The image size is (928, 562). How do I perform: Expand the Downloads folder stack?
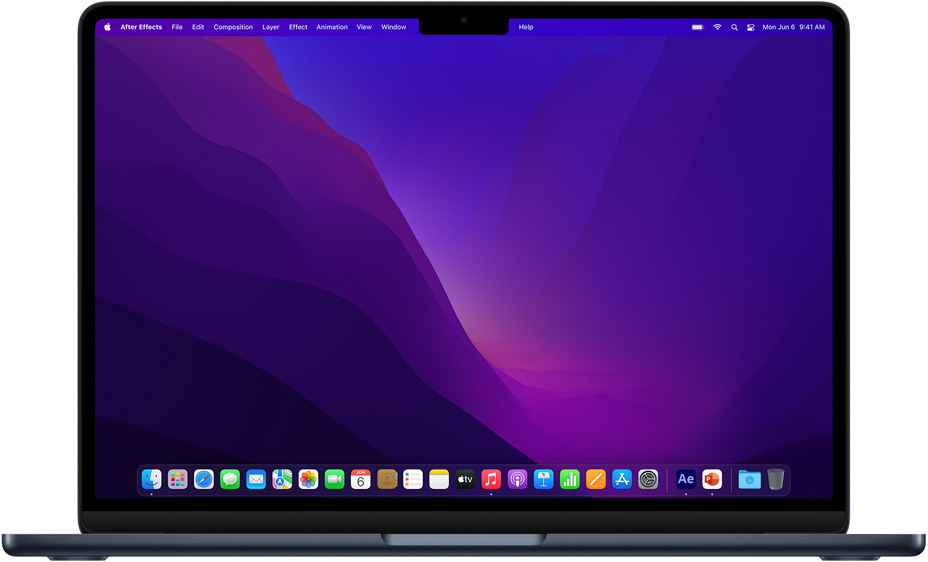[749, 480]
